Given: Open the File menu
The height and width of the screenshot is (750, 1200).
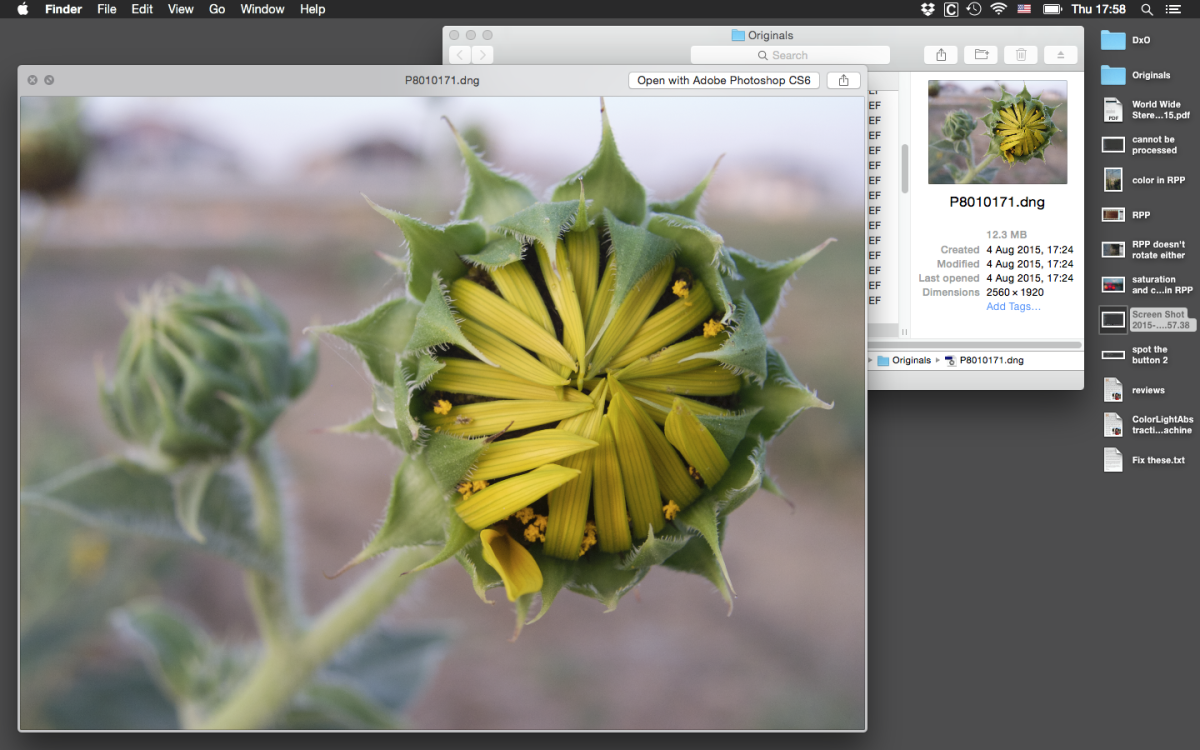Looking at the screenshot, I should 106,9.
